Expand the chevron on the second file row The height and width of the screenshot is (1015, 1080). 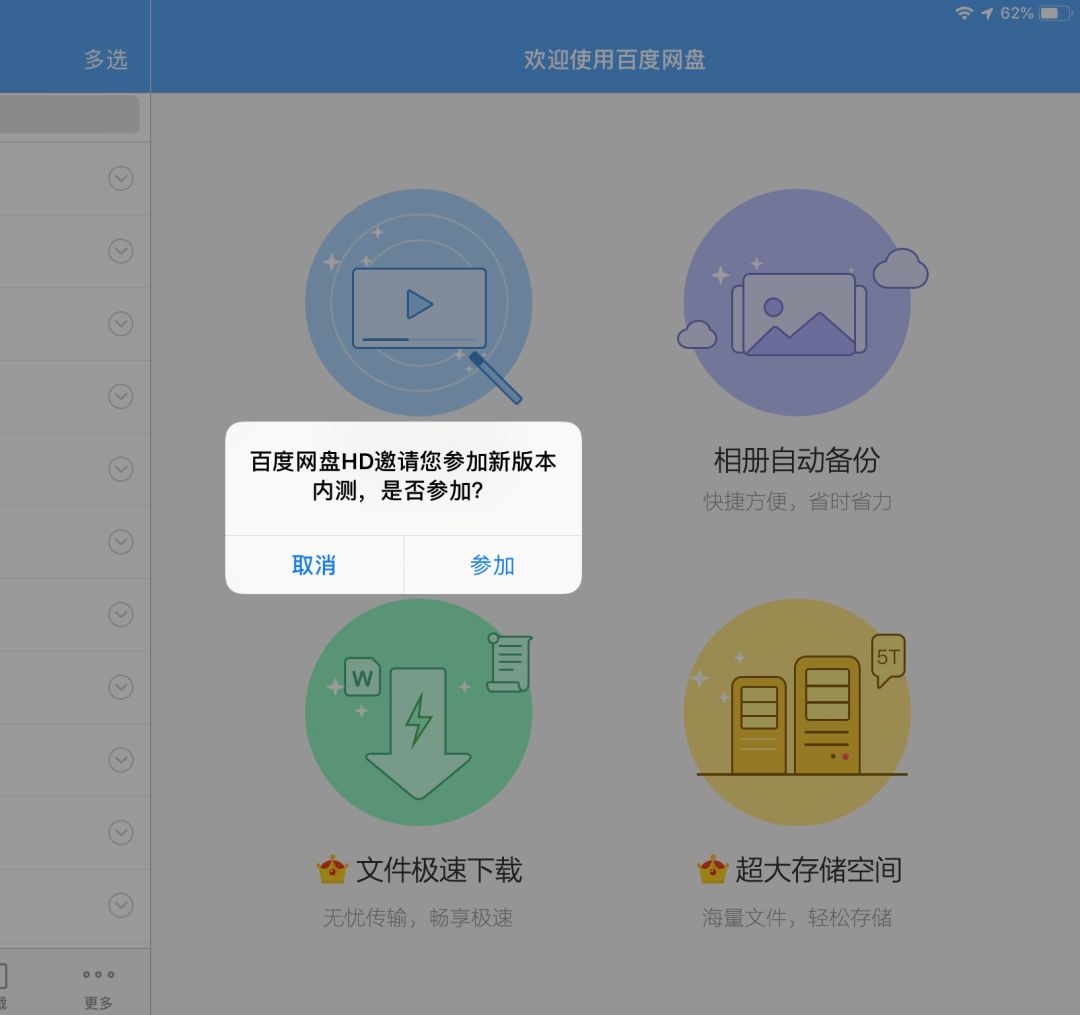click(120, 251)
